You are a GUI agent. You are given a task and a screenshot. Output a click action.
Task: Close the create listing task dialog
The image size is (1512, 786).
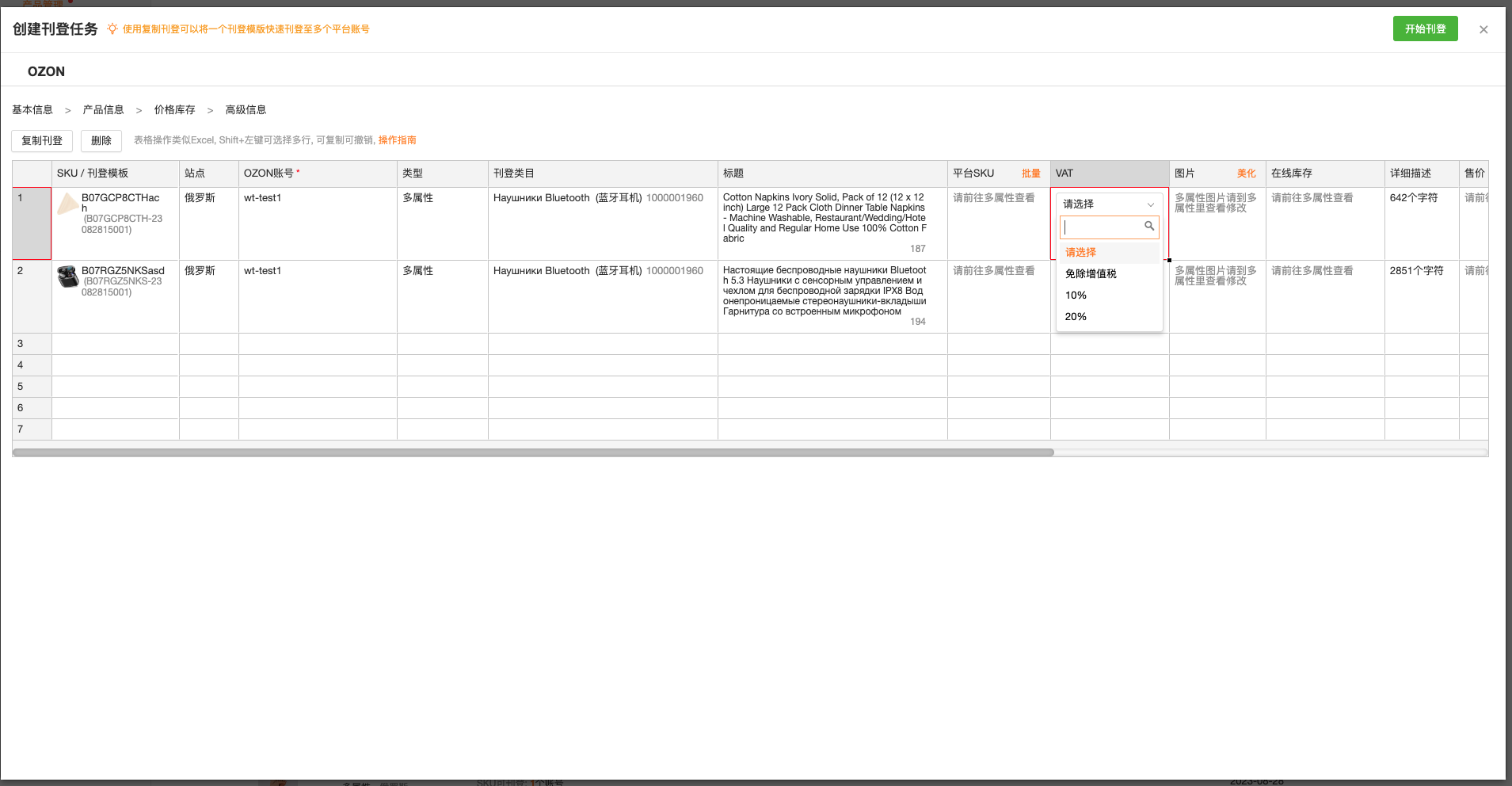[1483, 29]
